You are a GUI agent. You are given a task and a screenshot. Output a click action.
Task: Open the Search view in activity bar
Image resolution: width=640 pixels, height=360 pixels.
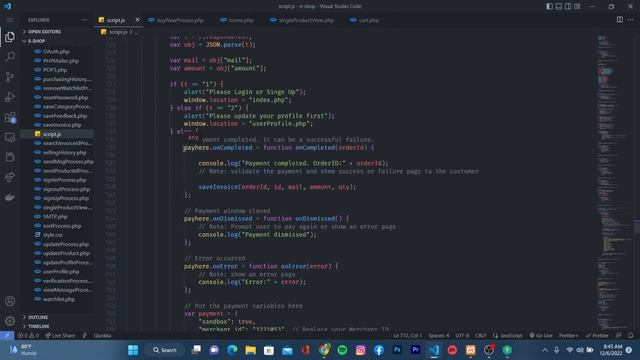pyautogui.click(x=10, y=57)
